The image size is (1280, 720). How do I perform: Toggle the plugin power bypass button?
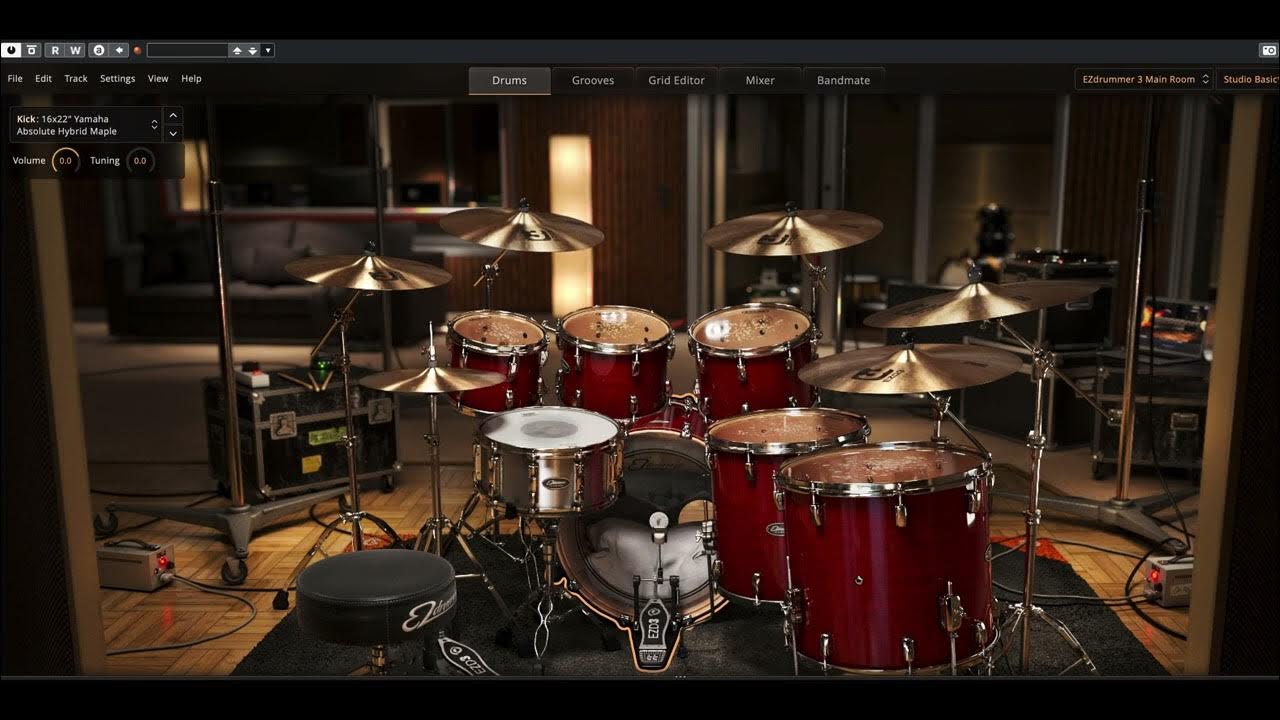[x=11, y=50]
